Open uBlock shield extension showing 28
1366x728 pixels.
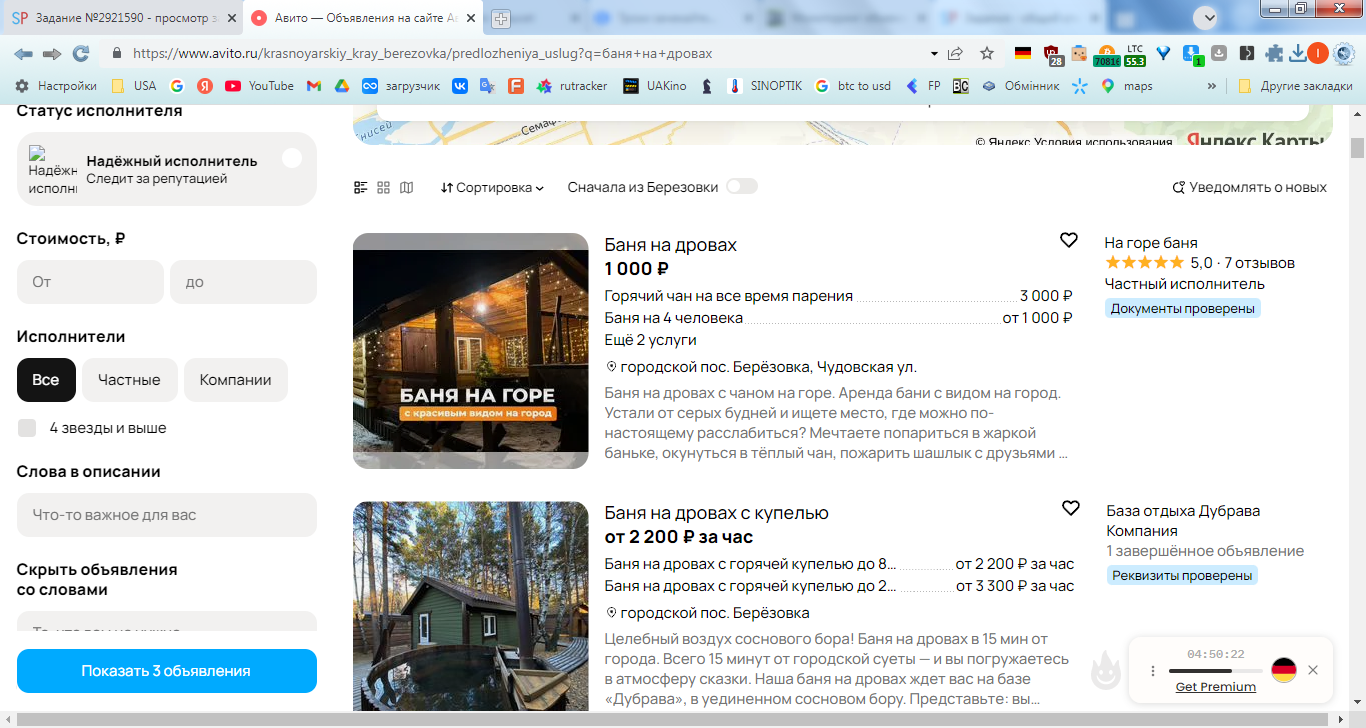pyautogui.click(x=1051, y=54)
